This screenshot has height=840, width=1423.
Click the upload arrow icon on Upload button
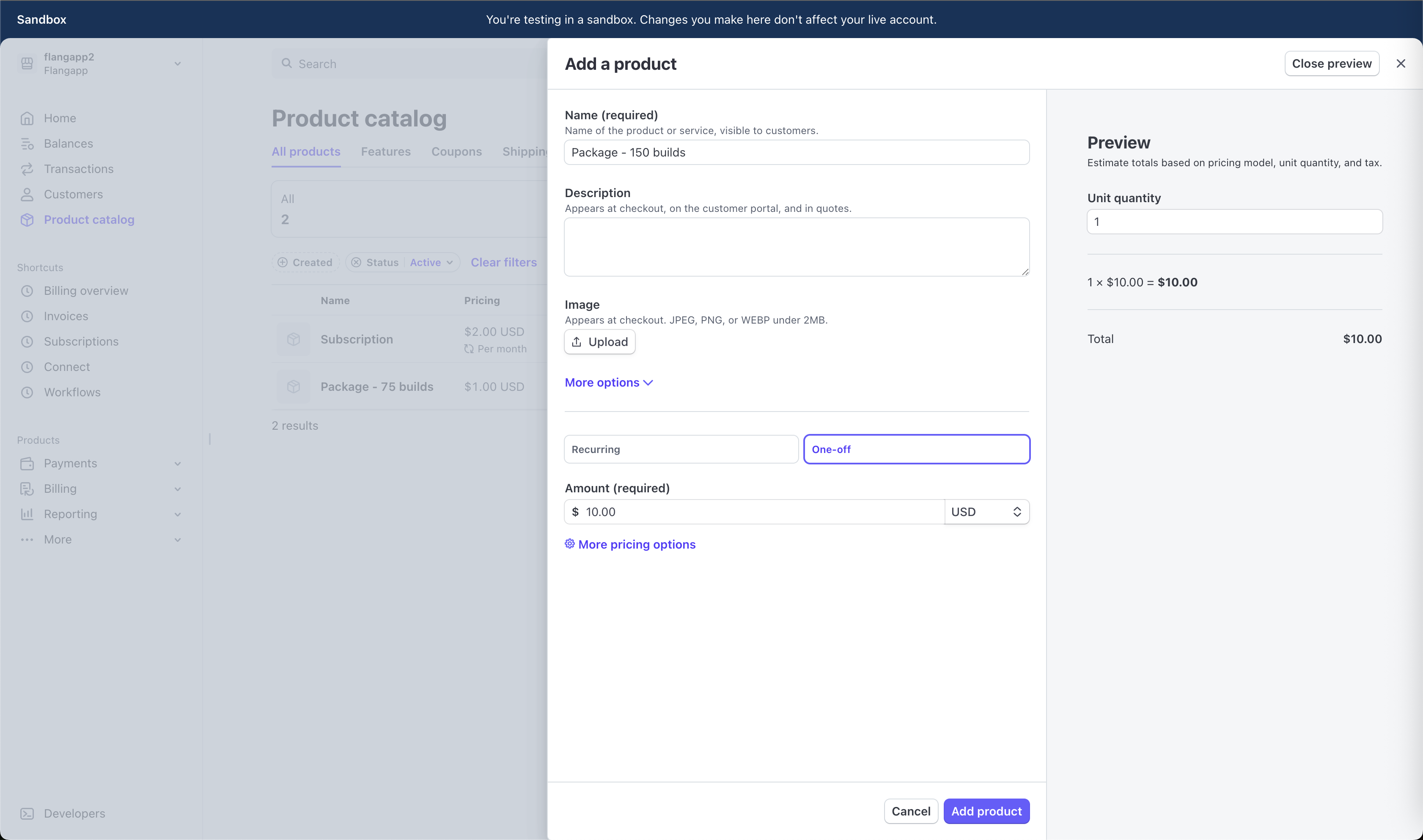click(x=576, y=342)
